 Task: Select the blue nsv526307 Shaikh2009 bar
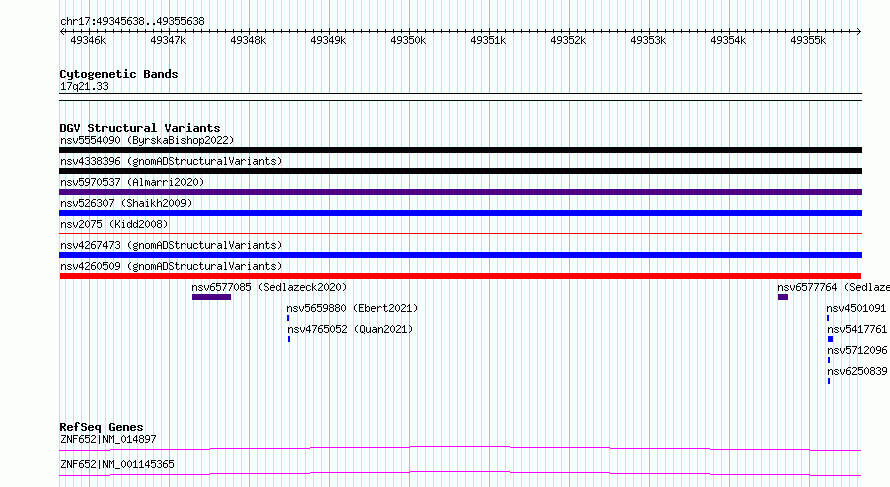(x=460, y=213)
